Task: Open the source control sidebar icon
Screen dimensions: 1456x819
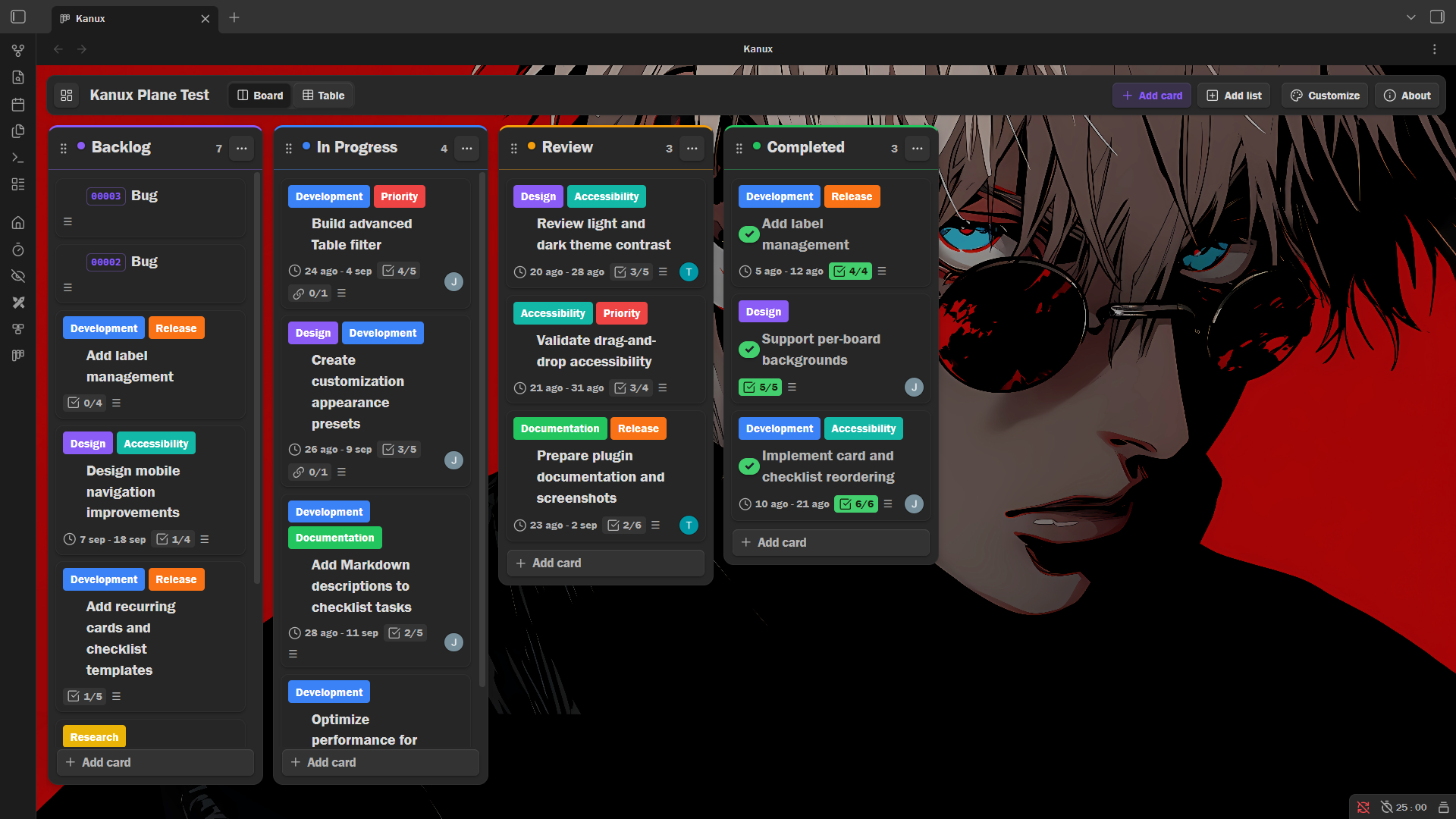Action: (x=18, y=51)
